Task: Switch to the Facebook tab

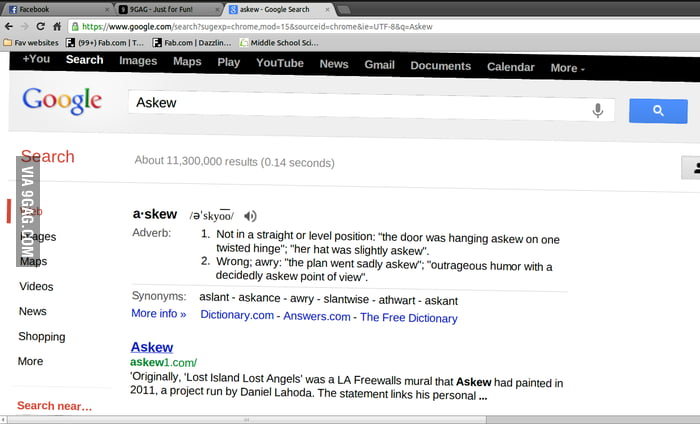Action: pos(57,9)
